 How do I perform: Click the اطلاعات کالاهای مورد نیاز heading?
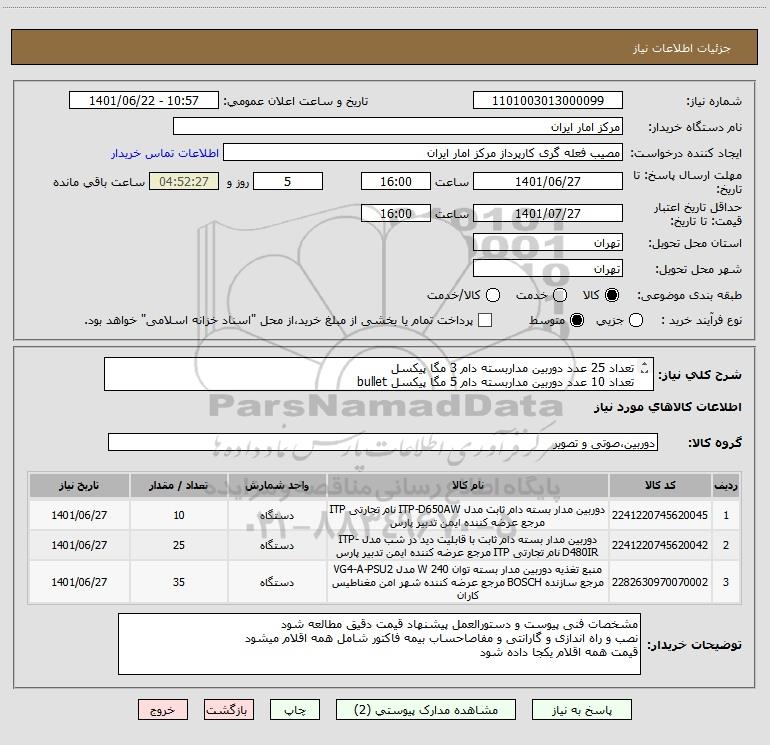tap(668, 407)
